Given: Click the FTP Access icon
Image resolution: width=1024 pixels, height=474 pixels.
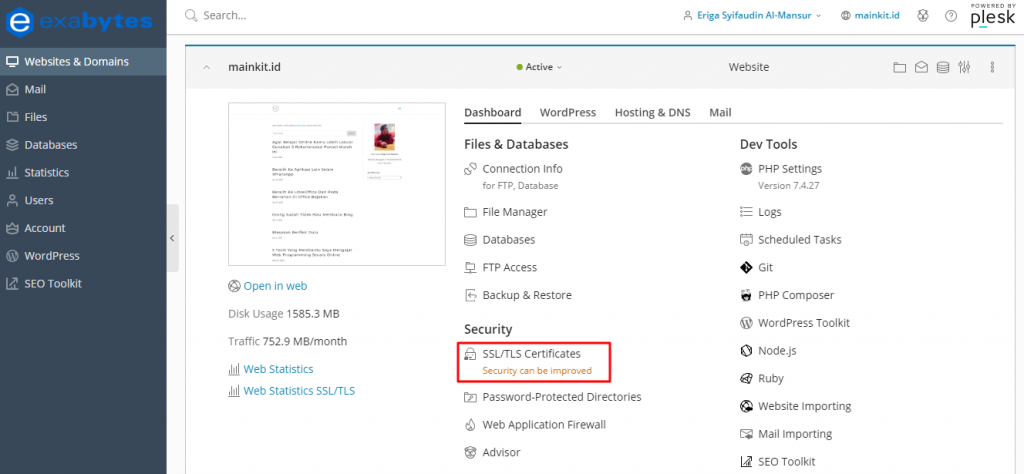Looking at the screenshot, I should 470,268.
